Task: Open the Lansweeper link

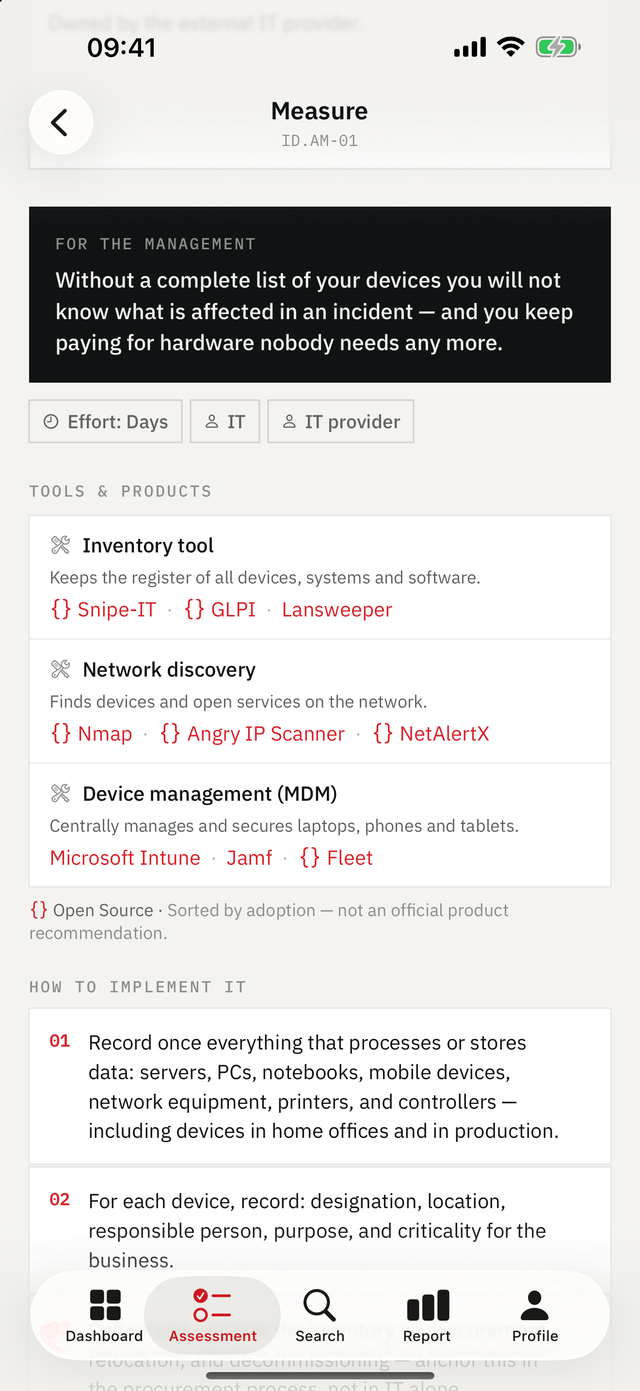Action: [x=337, y=609]
